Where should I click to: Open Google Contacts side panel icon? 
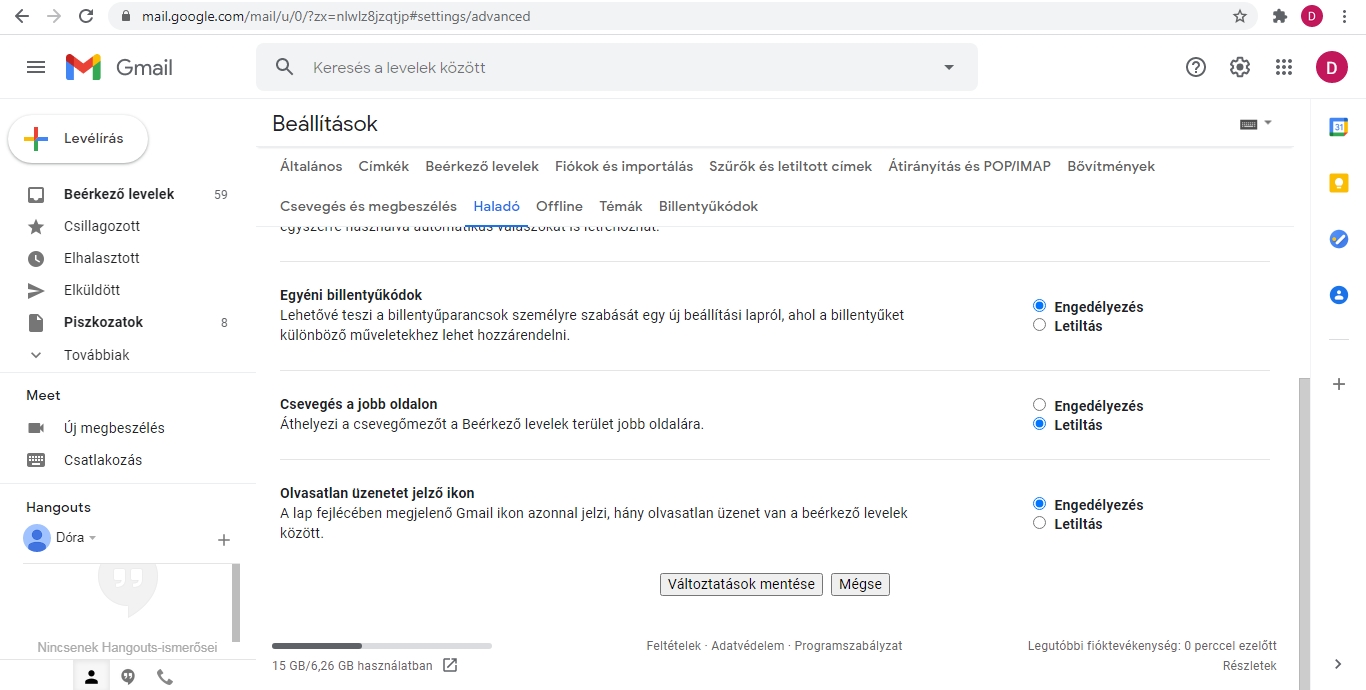click(1338, 295)
